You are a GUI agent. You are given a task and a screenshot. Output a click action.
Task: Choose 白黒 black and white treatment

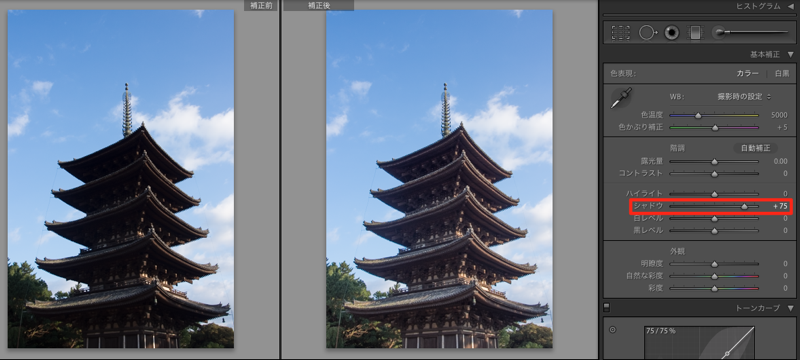(782, 73)
